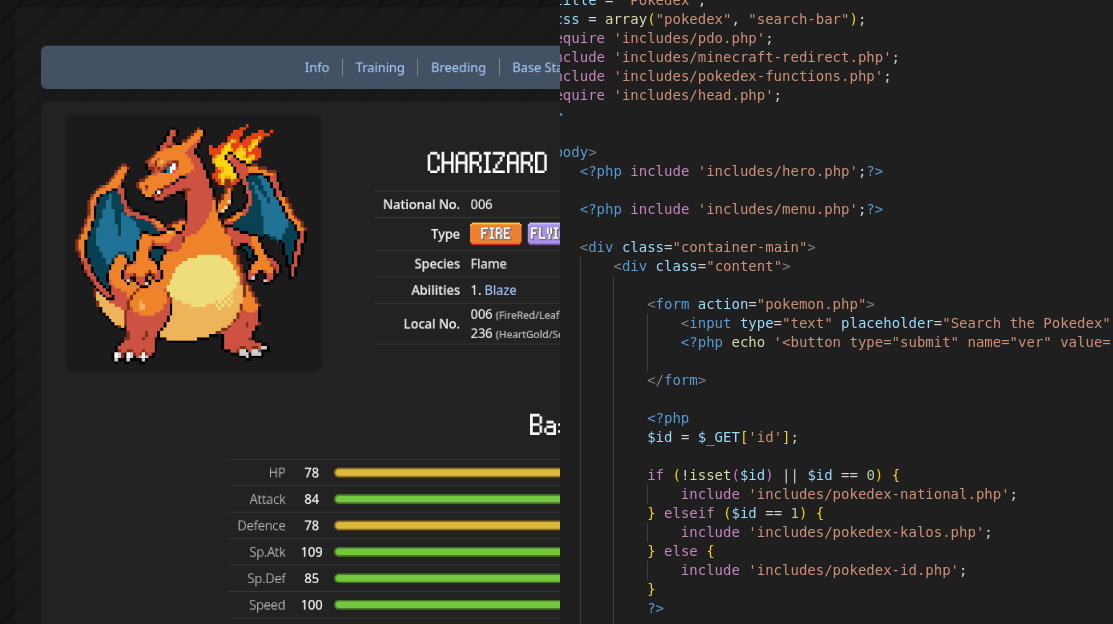Click the 'includes/pdo.php' code line

[x=667, y=38]
